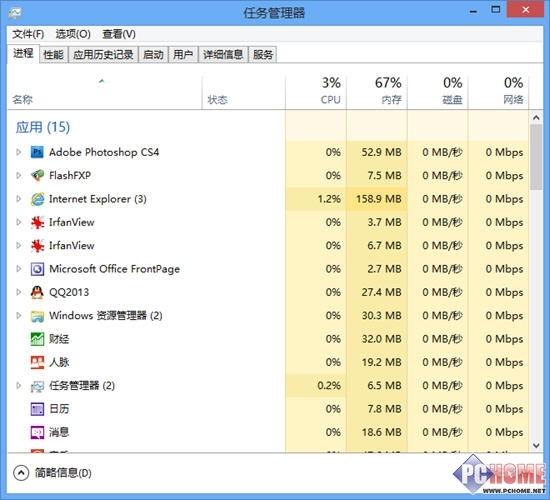
Task: Click the vertical scrollbar thumb
Action: click(x=536, y=157)
